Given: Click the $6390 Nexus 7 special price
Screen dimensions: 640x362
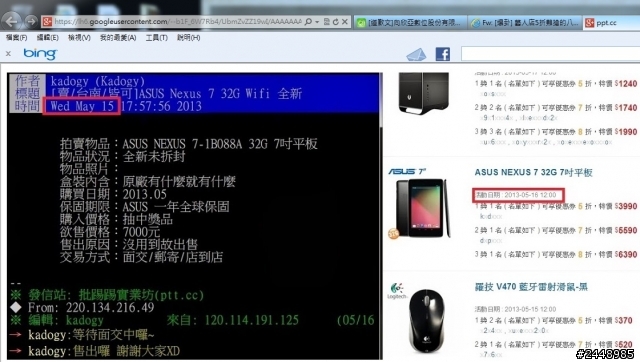Looking at the screenshot, I should coord(626,254).
